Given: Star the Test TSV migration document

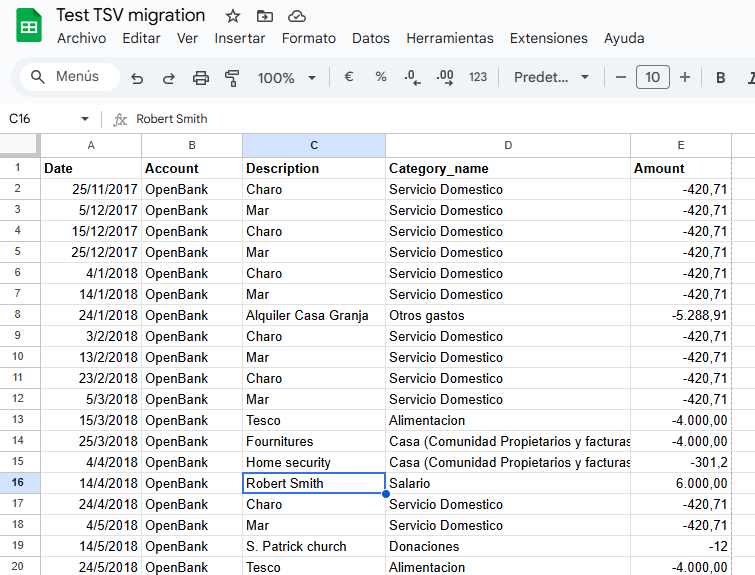Looking at the screenshot, I should pyautogui.click(x=233, y=16).
